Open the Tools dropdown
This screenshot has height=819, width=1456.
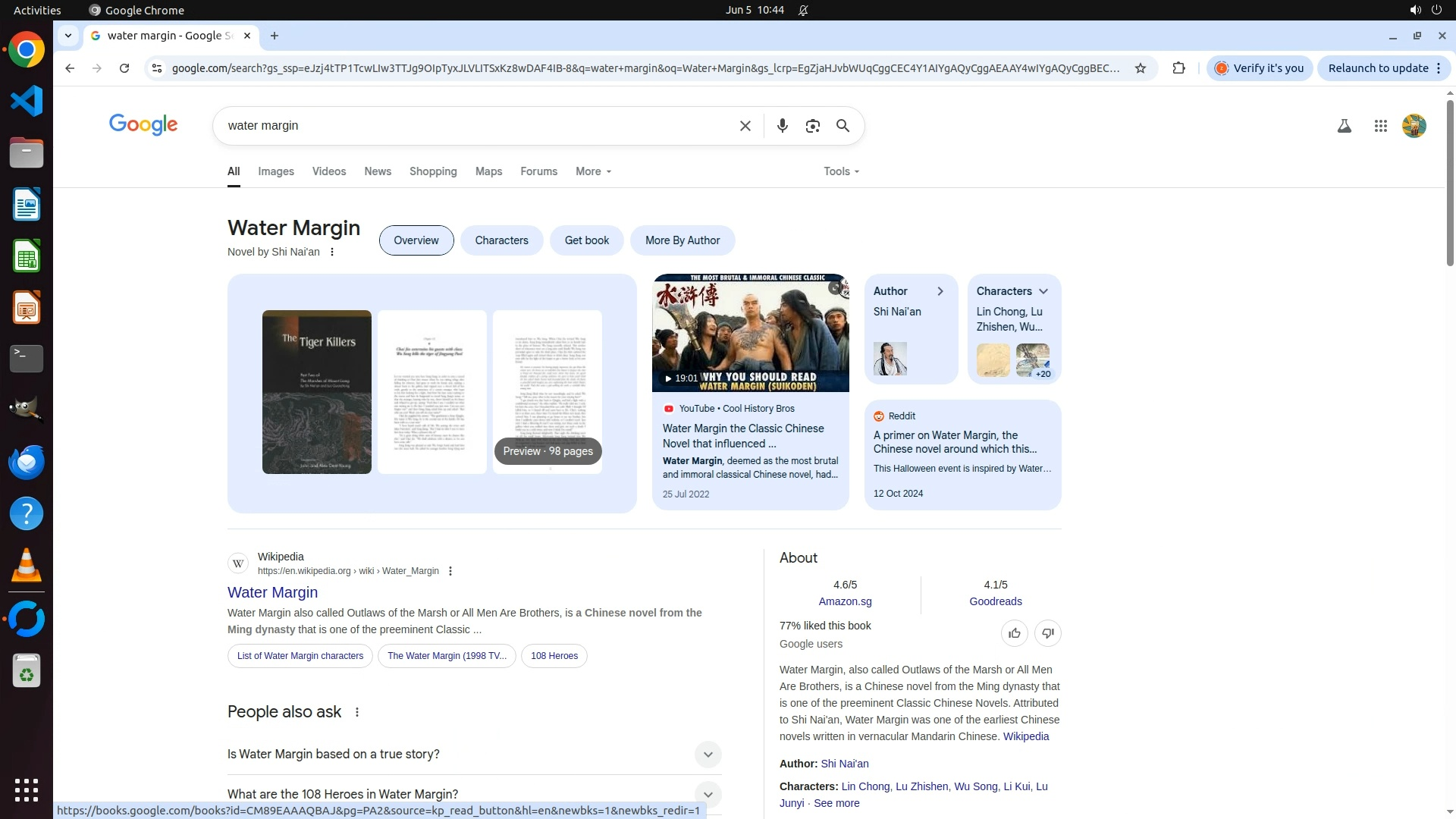[841, 171]
